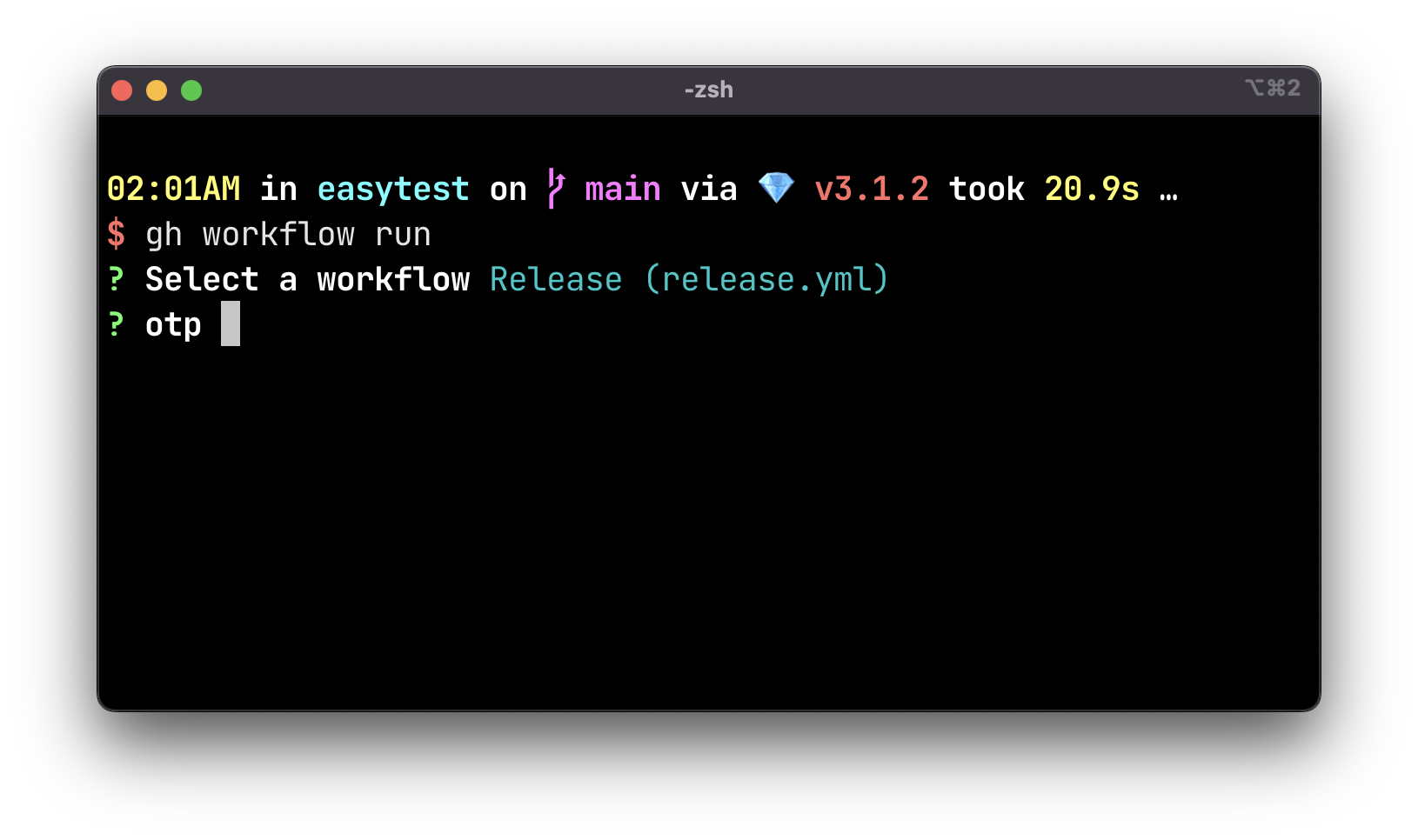This screenshot has height=840, width=1418.
Task: Click the otp prompt label
Action: tap(173, 325)
